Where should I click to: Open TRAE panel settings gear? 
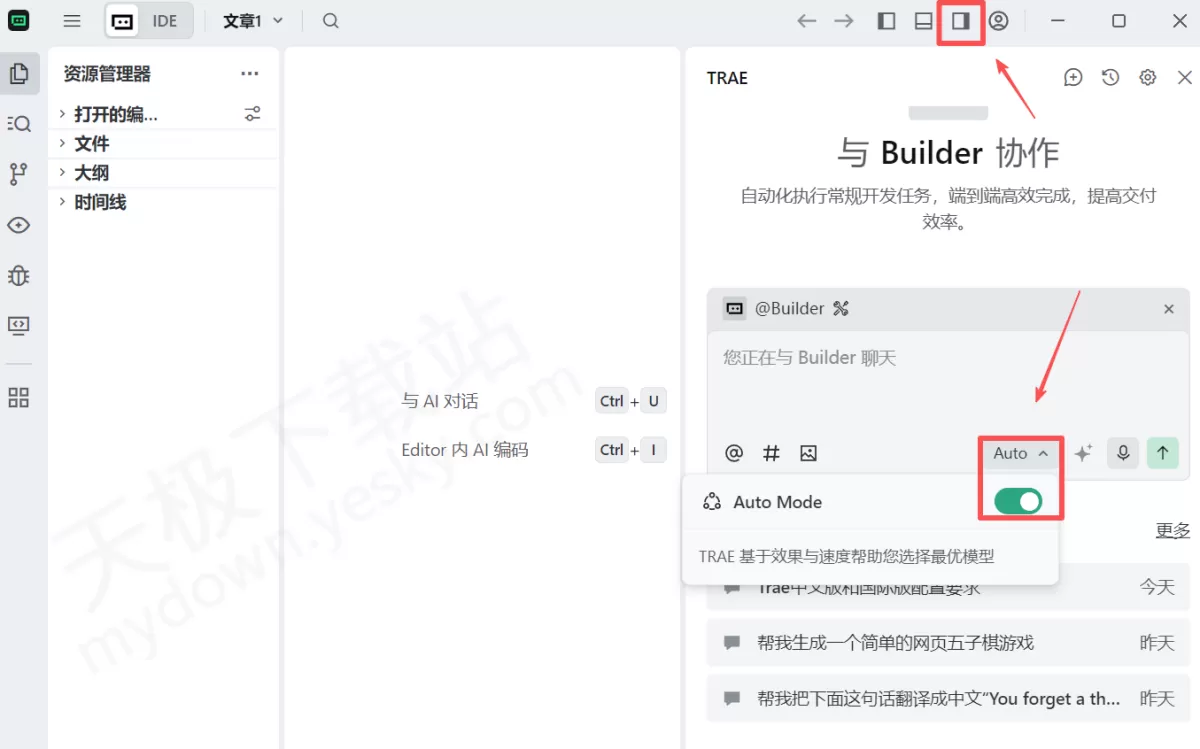click(1148, 77)
